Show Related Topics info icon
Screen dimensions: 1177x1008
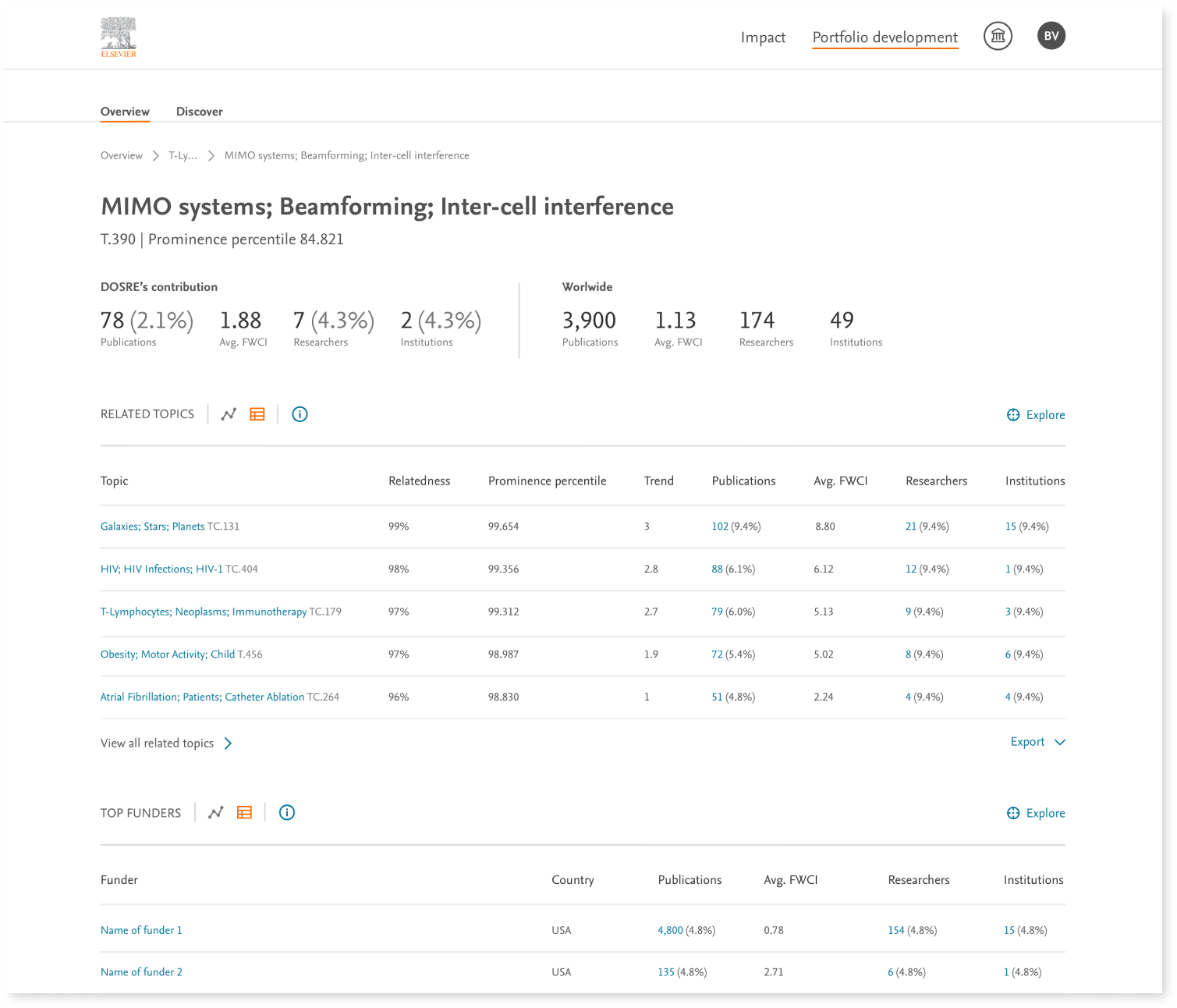tap(300, 414)
